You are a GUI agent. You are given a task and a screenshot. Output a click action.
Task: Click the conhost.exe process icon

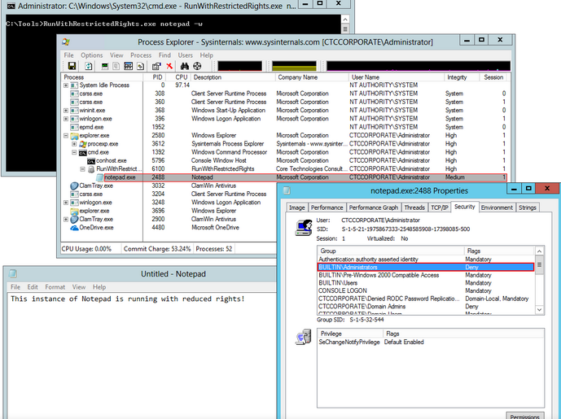tap(91, 161)
